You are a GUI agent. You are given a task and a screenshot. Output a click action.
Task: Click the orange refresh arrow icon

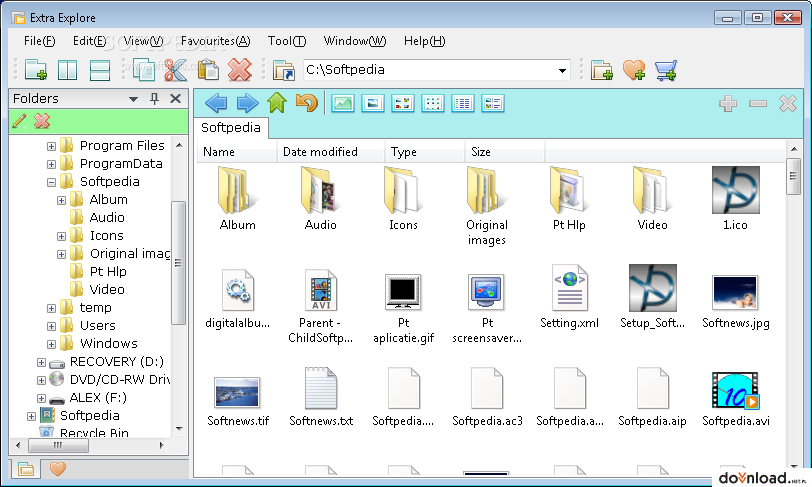[x=307, y=103]
